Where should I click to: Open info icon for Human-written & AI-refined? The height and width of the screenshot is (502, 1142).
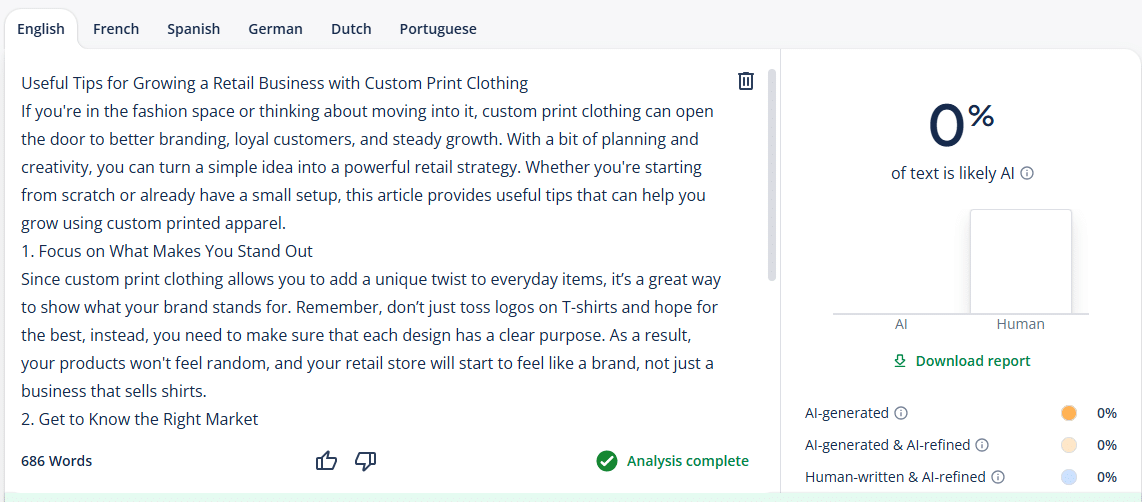click(x=998, y=477)
